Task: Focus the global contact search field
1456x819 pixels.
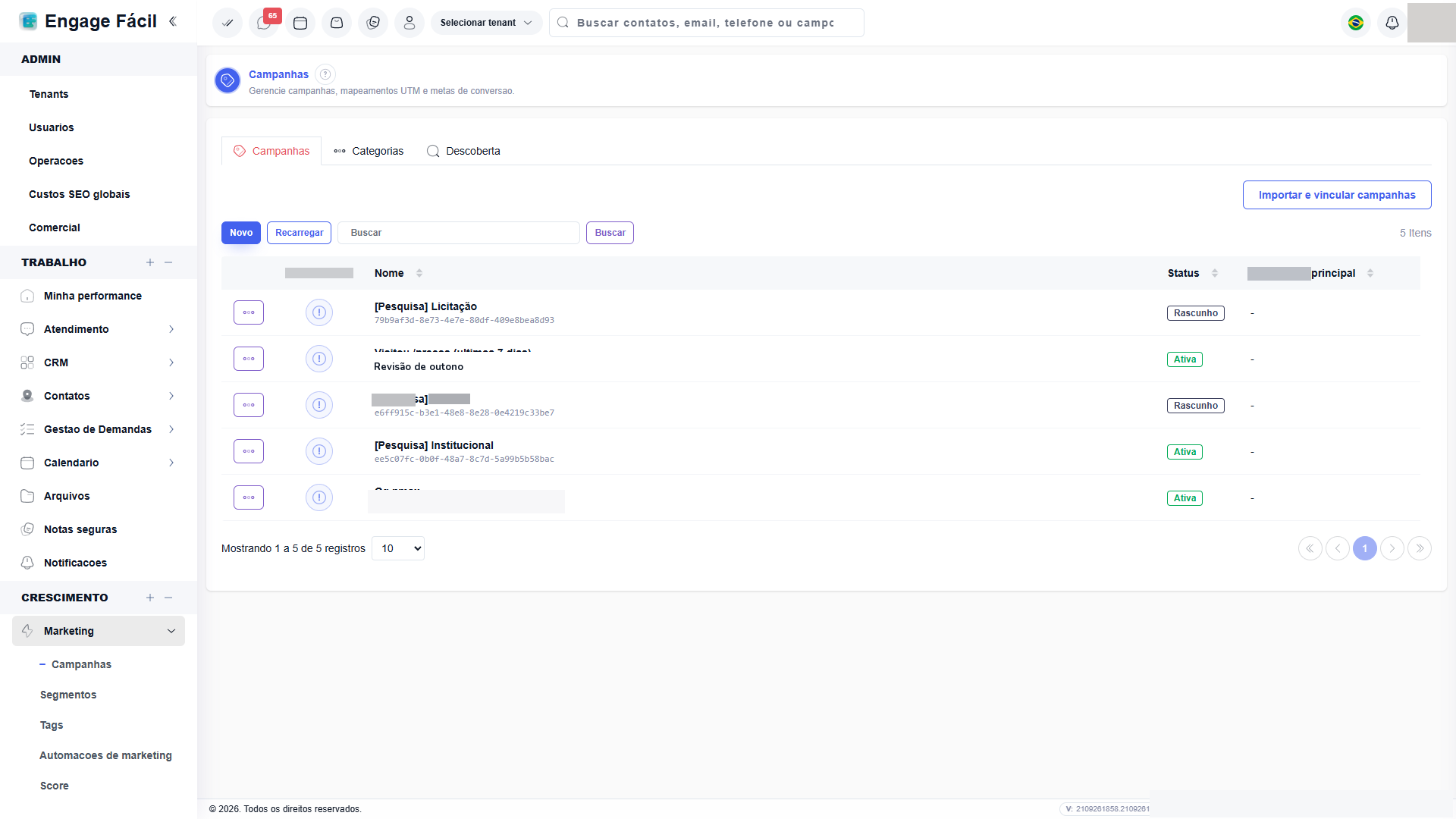Action: pyautogui.click(x=706, y=23)
